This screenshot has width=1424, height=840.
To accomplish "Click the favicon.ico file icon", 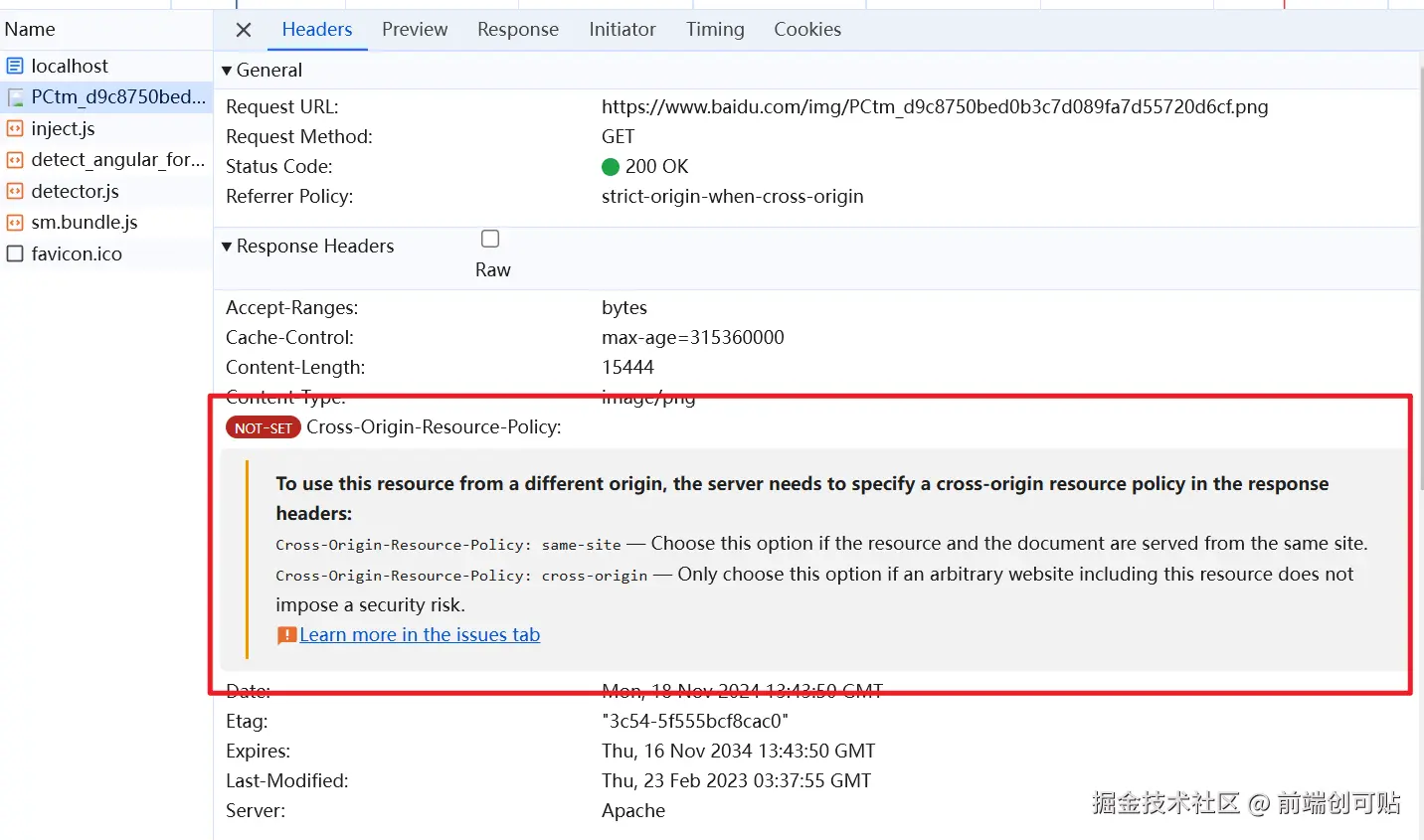I will [15, 254].
